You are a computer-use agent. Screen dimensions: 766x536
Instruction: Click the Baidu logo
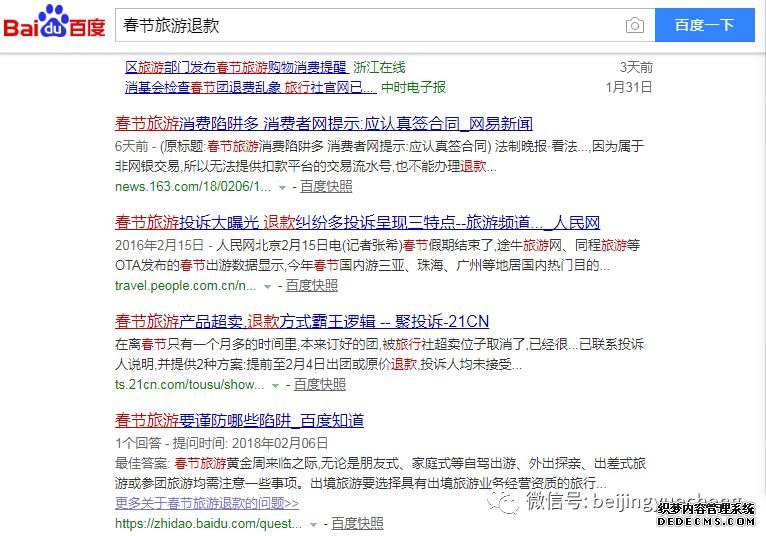(x=54, y=22)
